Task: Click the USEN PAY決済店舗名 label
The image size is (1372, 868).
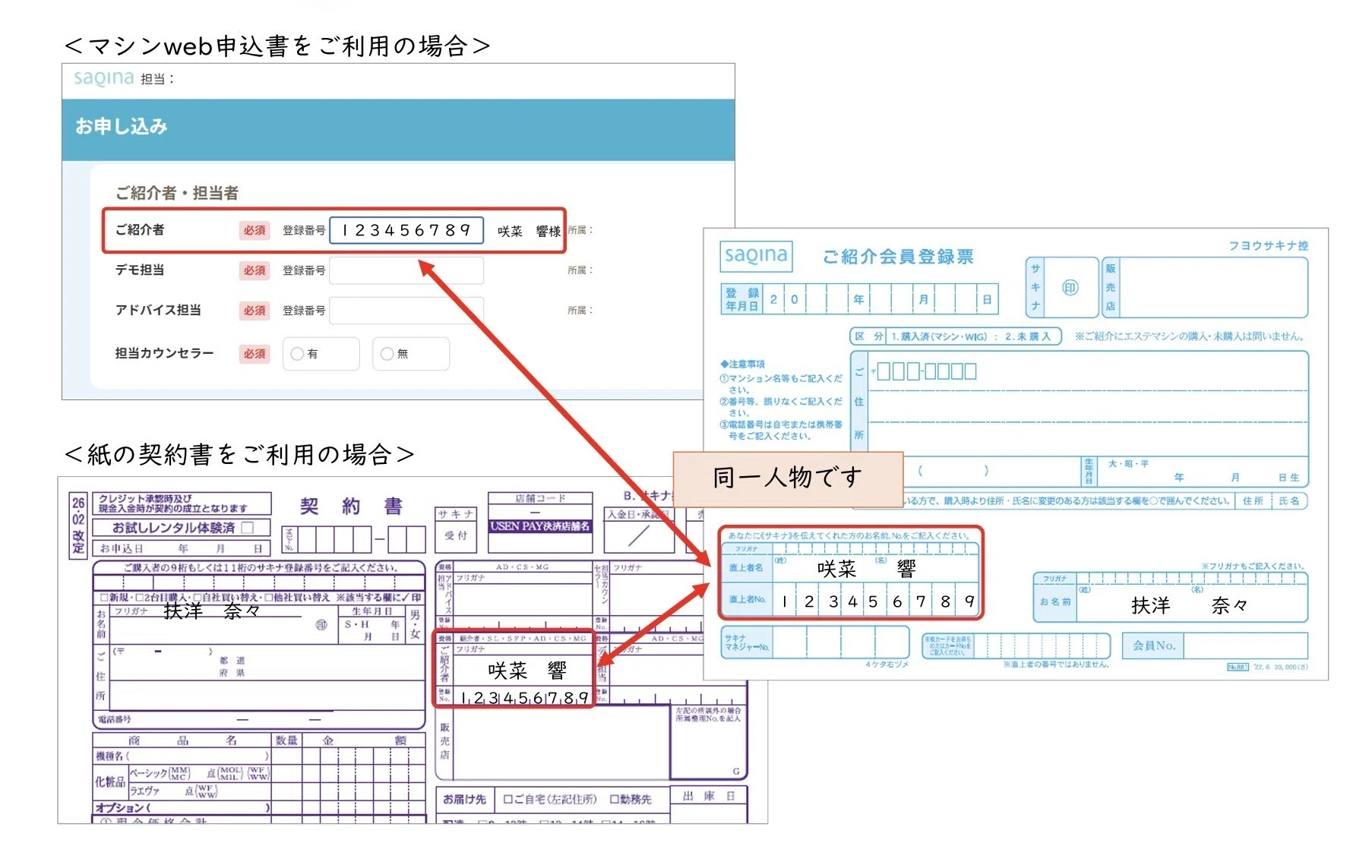Action: (539, 526)
